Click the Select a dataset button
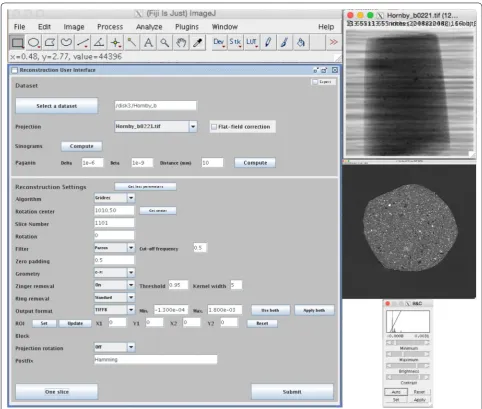The image size is (482, 409). pyautogui.click(x=57, y=106)
